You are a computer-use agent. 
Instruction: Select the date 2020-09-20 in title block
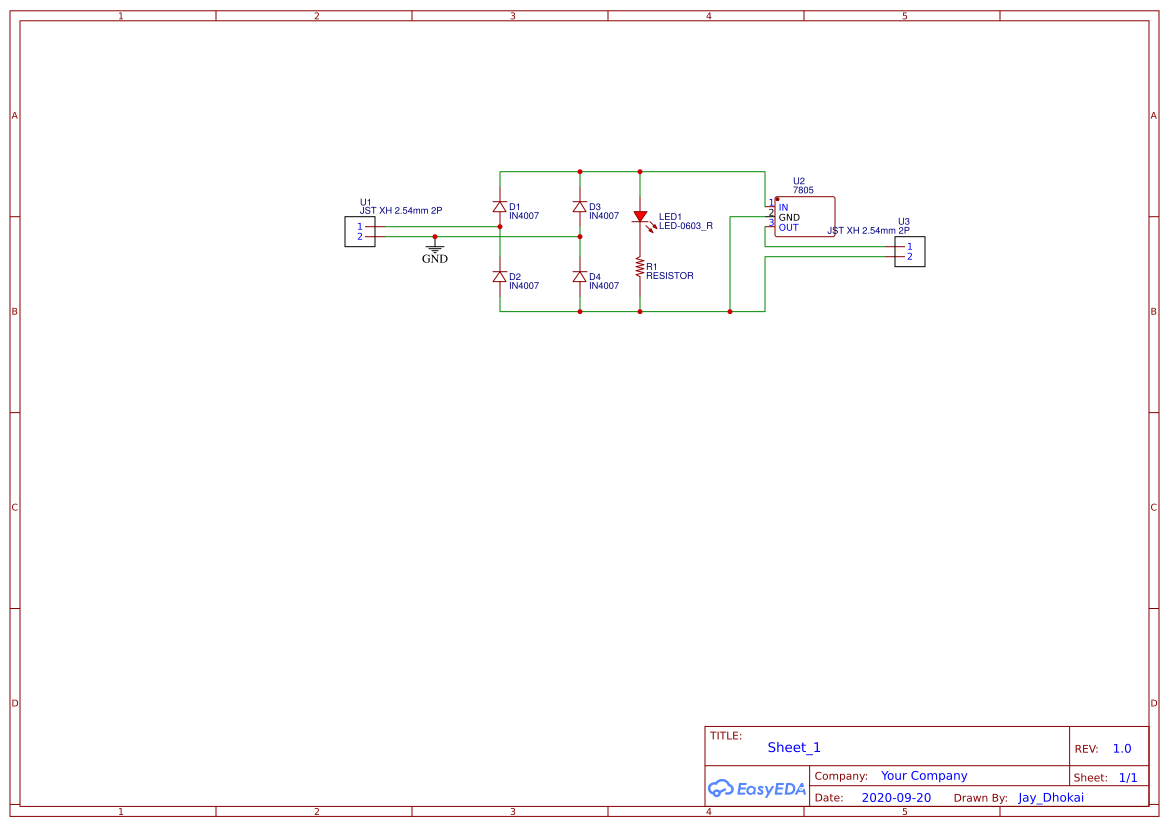[895, 797]
